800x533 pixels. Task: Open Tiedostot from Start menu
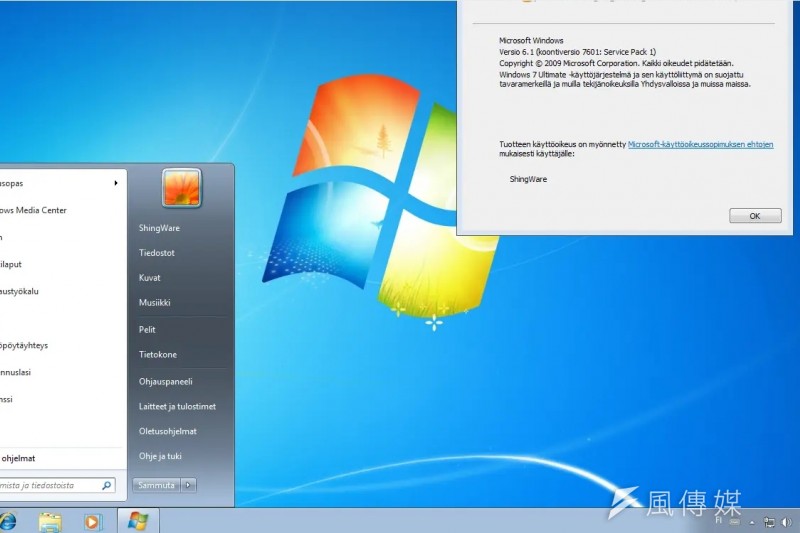click(x=157, y=252)
